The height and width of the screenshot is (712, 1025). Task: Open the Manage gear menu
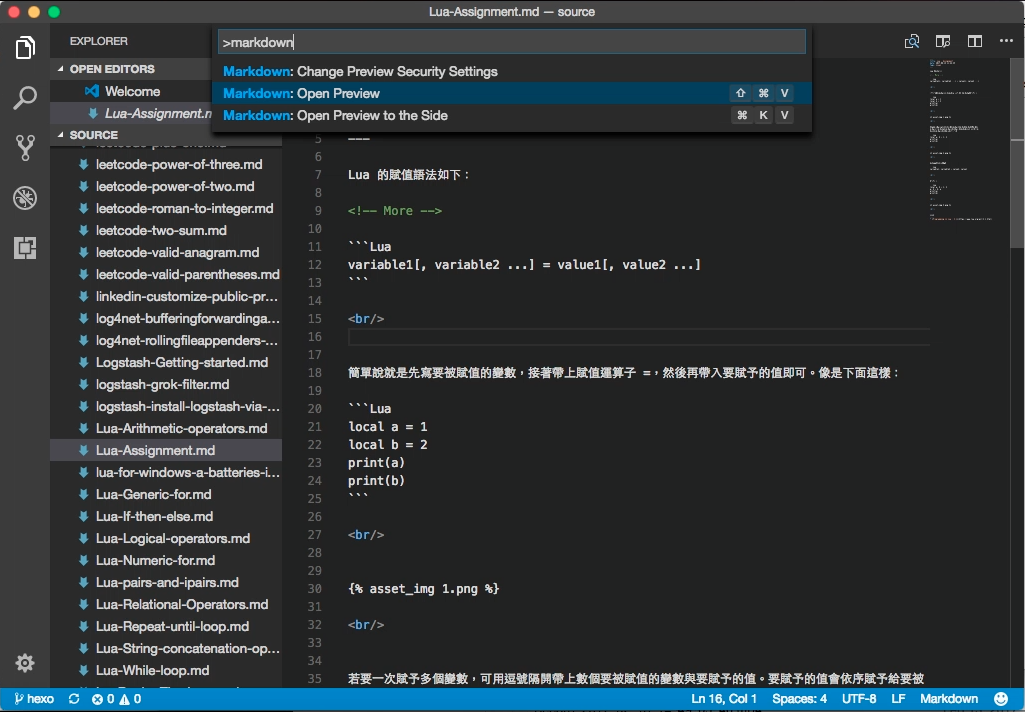tap(25, 663)
